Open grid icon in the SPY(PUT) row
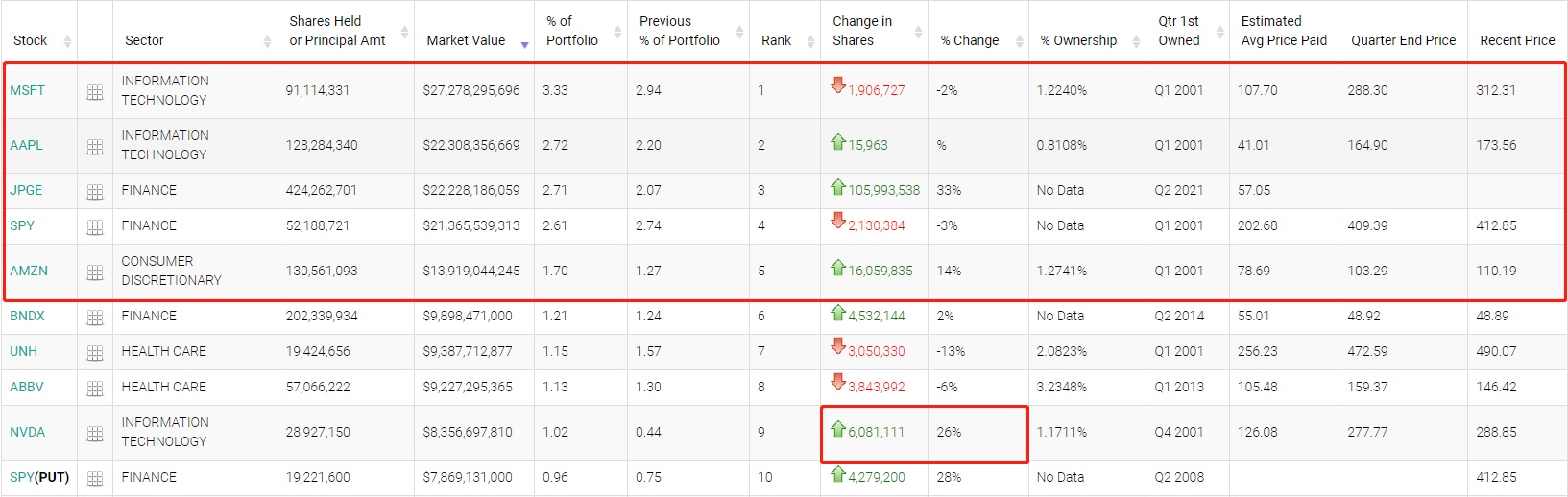Screen dimensions: 1568x497 coord(95,479)
